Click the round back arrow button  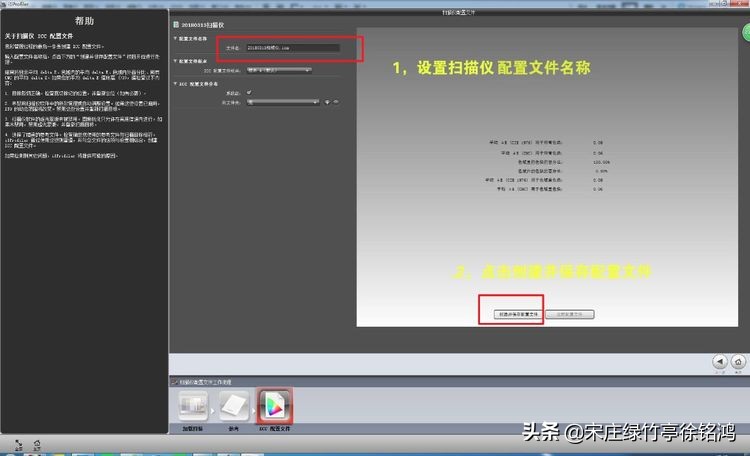coord(720,362)
